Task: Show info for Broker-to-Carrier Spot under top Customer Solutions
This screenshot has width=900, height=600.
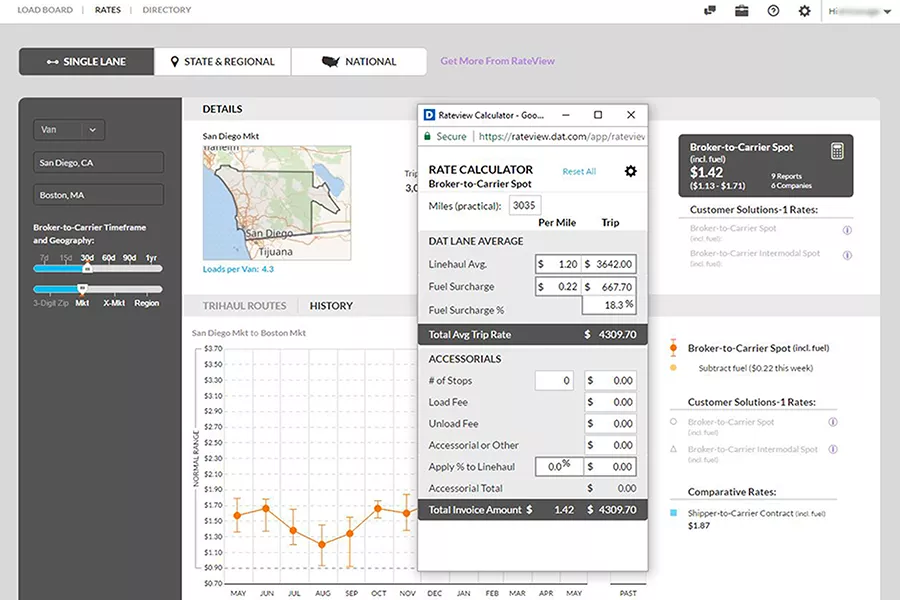Action: (x=847, y=230)
